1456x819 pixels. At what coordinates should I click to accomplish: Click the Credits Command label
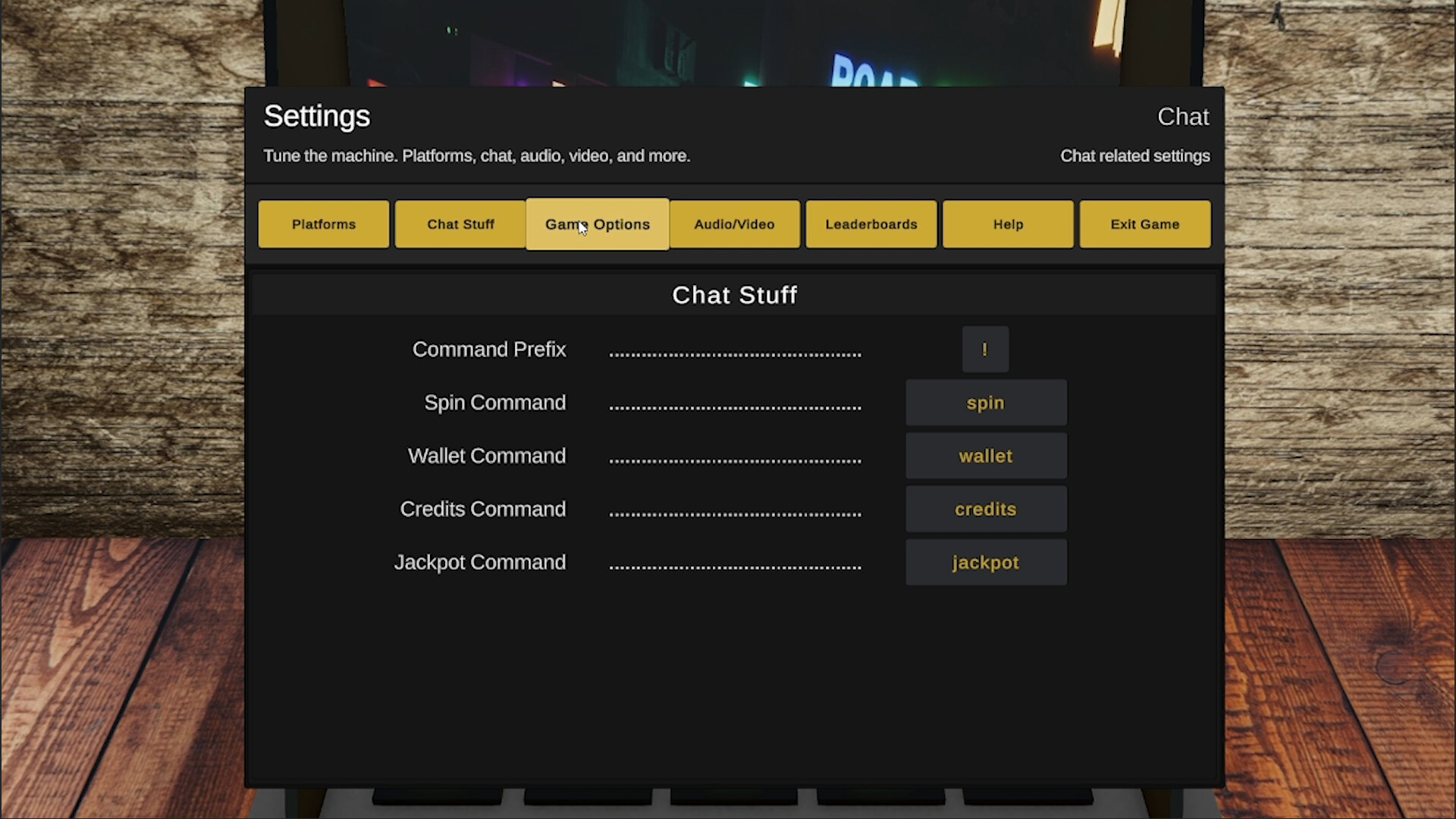coord(483,509)
